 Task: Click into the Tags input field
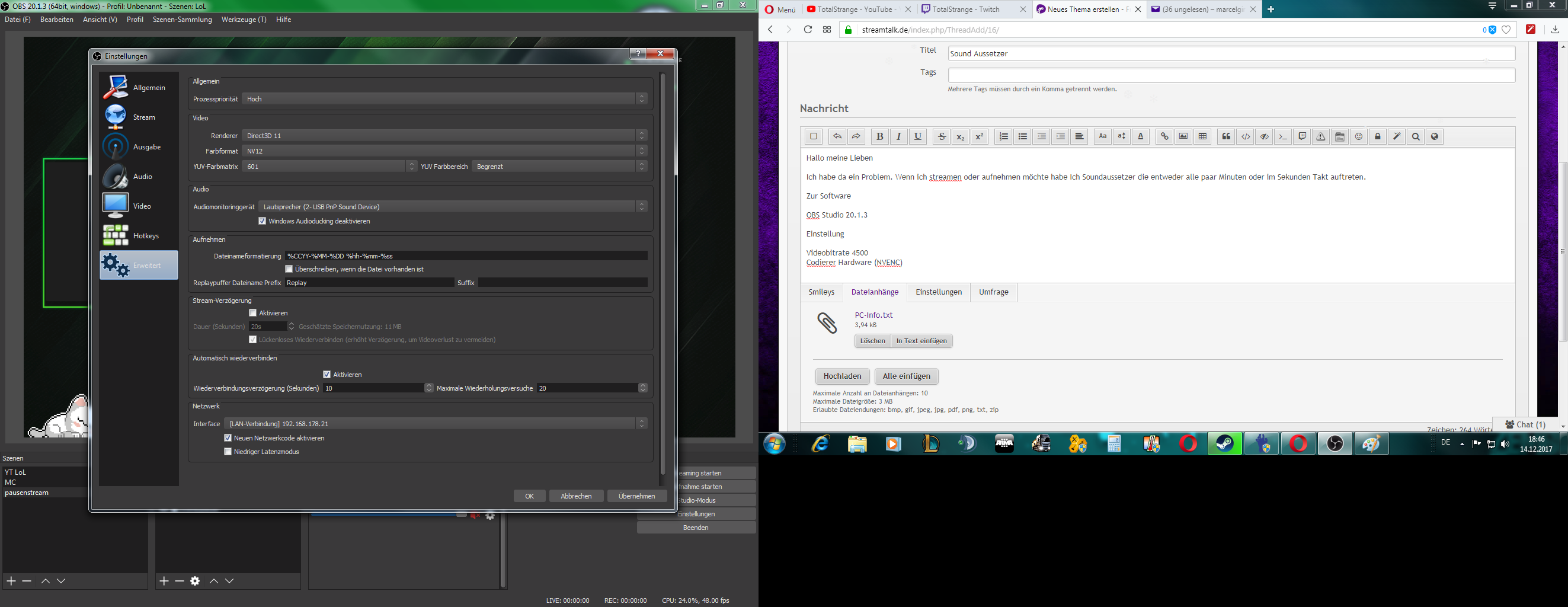(1231, 75)
